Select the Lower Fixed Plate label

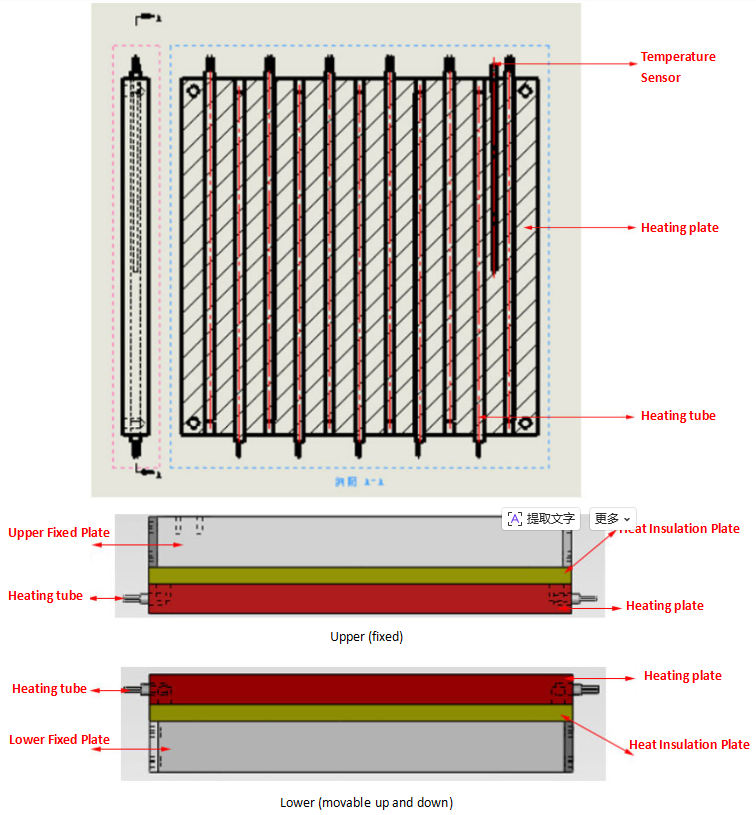pos(59,740)
